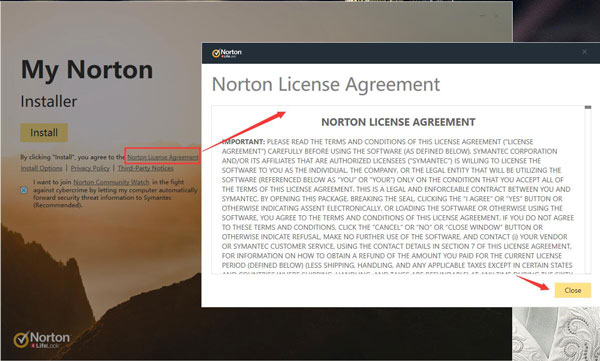Viewport: 600px width, 361px height.
Task: Click the Install button in My Norton installer
Action: click(44, 132)
